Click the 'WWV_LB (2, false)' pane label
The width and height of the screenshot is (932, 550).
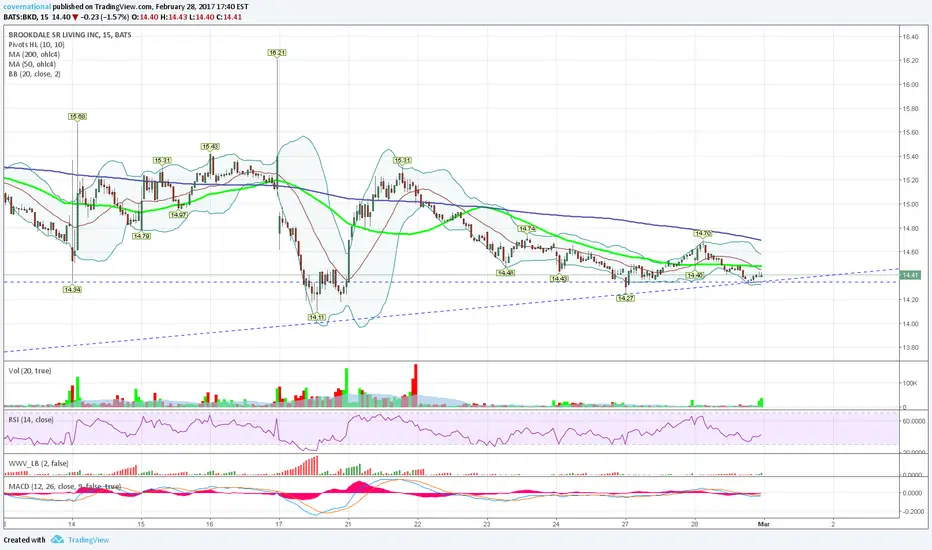(x=38, y=463)
